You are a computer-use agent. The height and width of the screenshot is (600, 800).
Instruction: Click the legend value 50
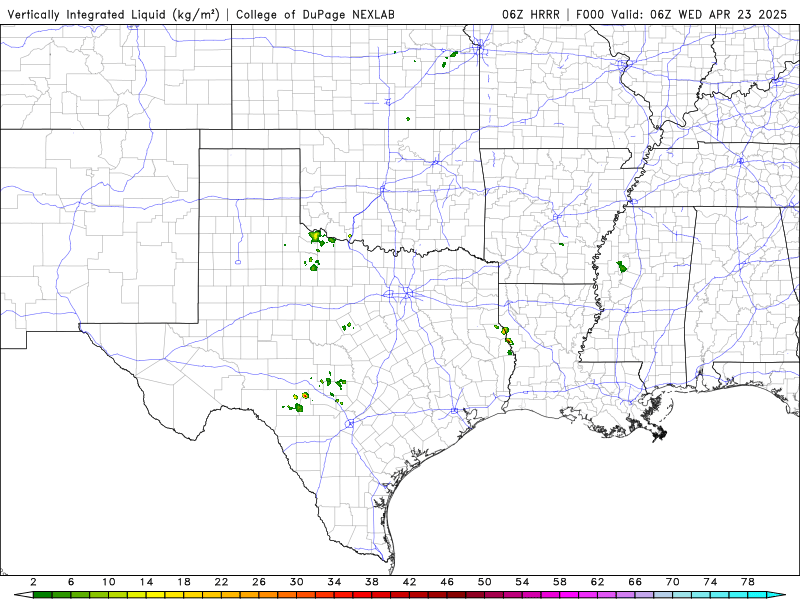[x=485, y=582]
